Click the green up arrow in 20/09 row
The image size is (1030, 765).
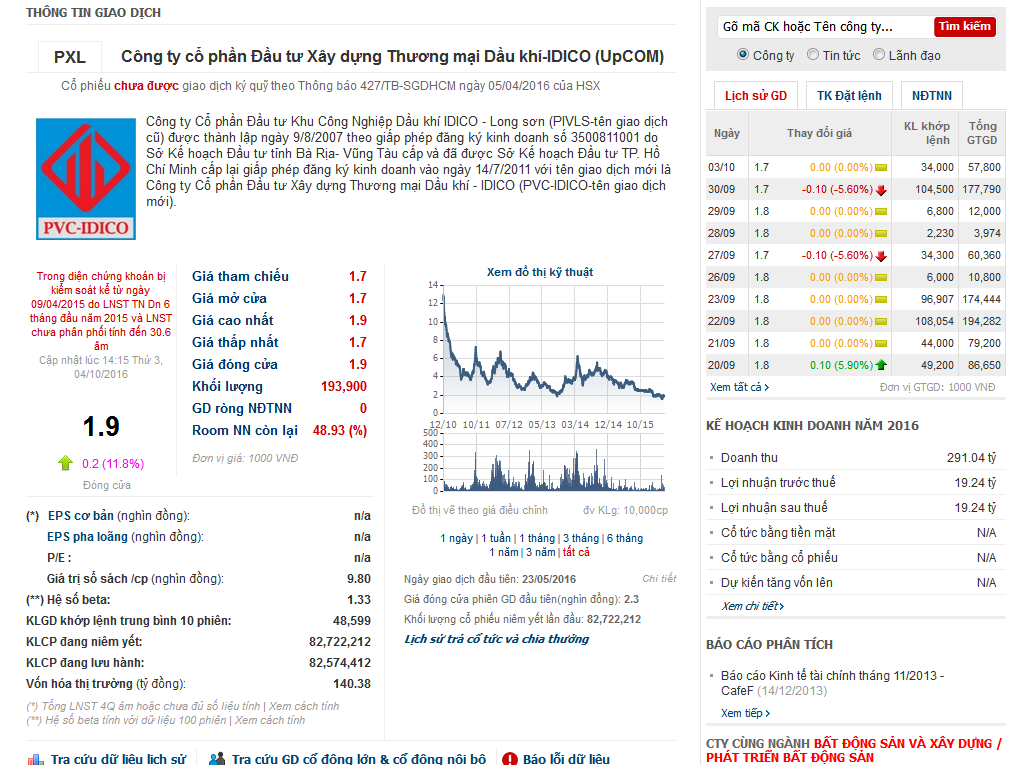881,365
